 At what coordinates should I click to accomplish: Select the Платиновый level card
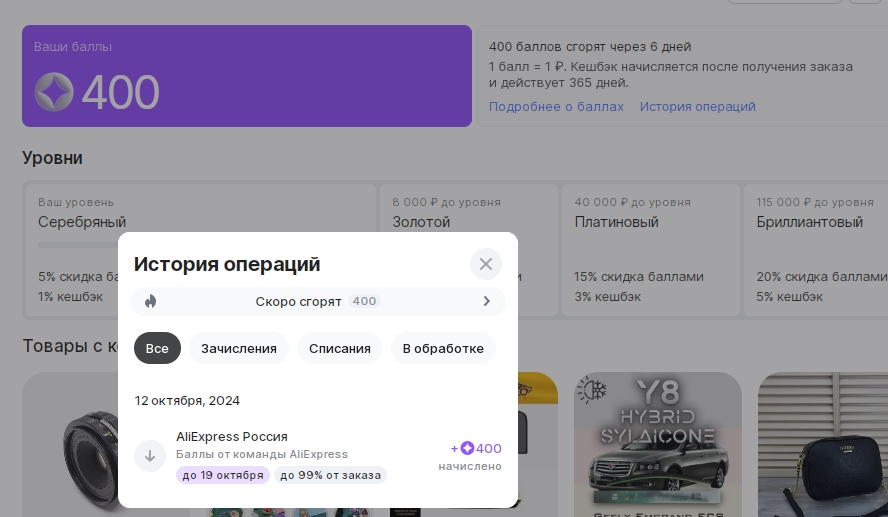(x=651, y=250)
